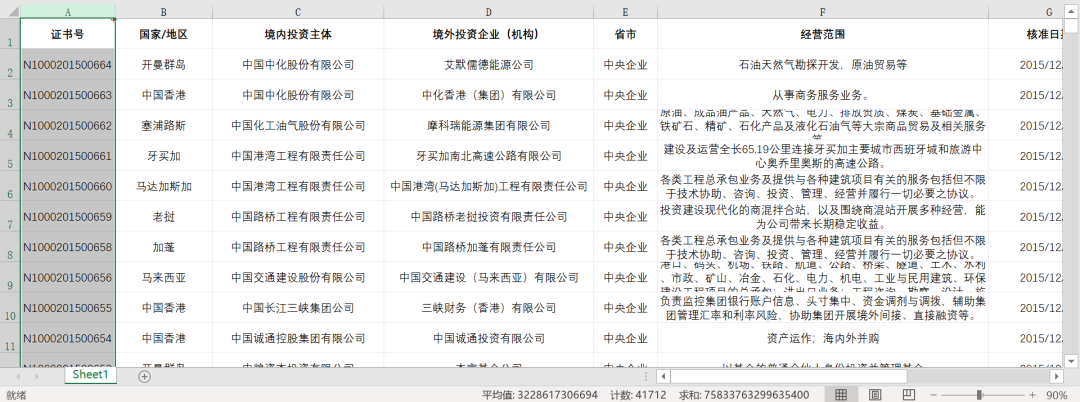Click the 从事商务服务业务。 cell
Image resolution: width=1080 pixels, height=402 pixels.
click(x=822, y=95)
